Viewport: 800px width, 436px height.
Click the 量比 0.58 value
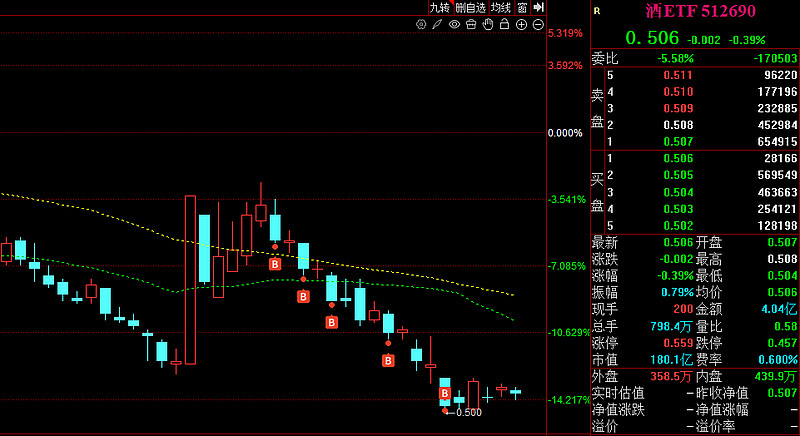click(786, 326)
